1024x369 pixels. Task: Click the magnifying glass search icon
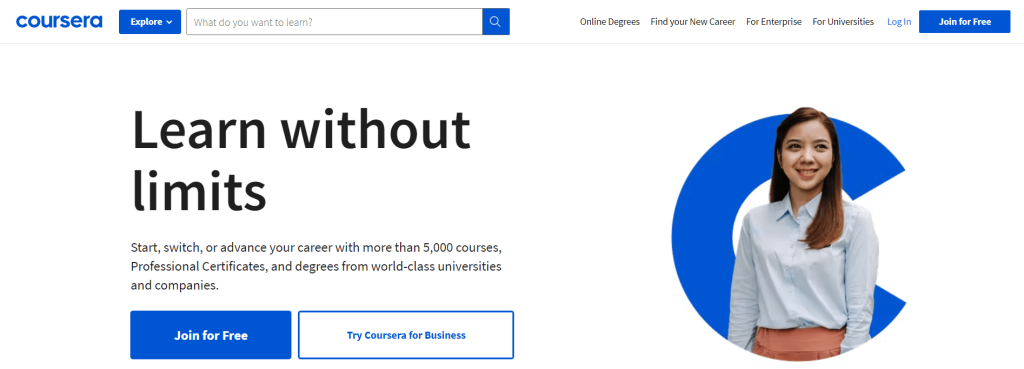(496, 22)
